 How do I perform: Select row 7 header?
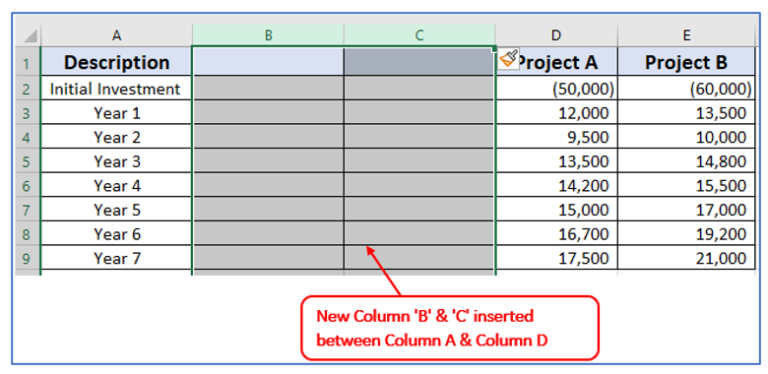[x=27, y=210]
